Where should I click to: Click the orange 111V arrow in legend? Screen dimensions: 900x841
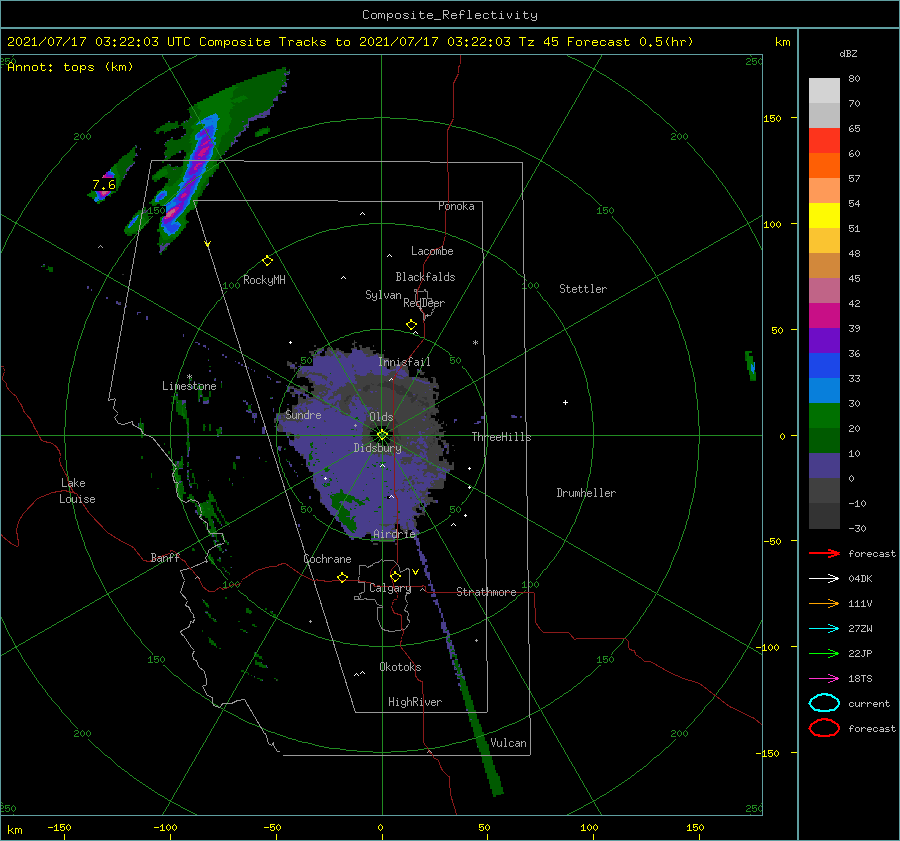[x=824, y=603]
